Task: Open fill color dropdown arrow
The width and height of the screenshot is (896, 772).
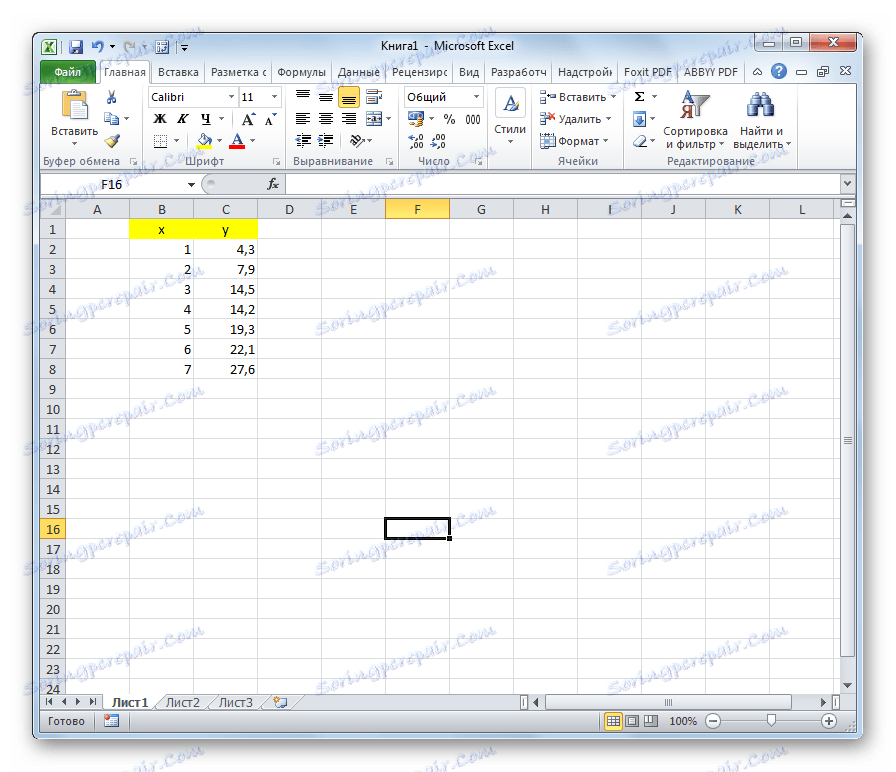Action: click(x=219, y=141)
